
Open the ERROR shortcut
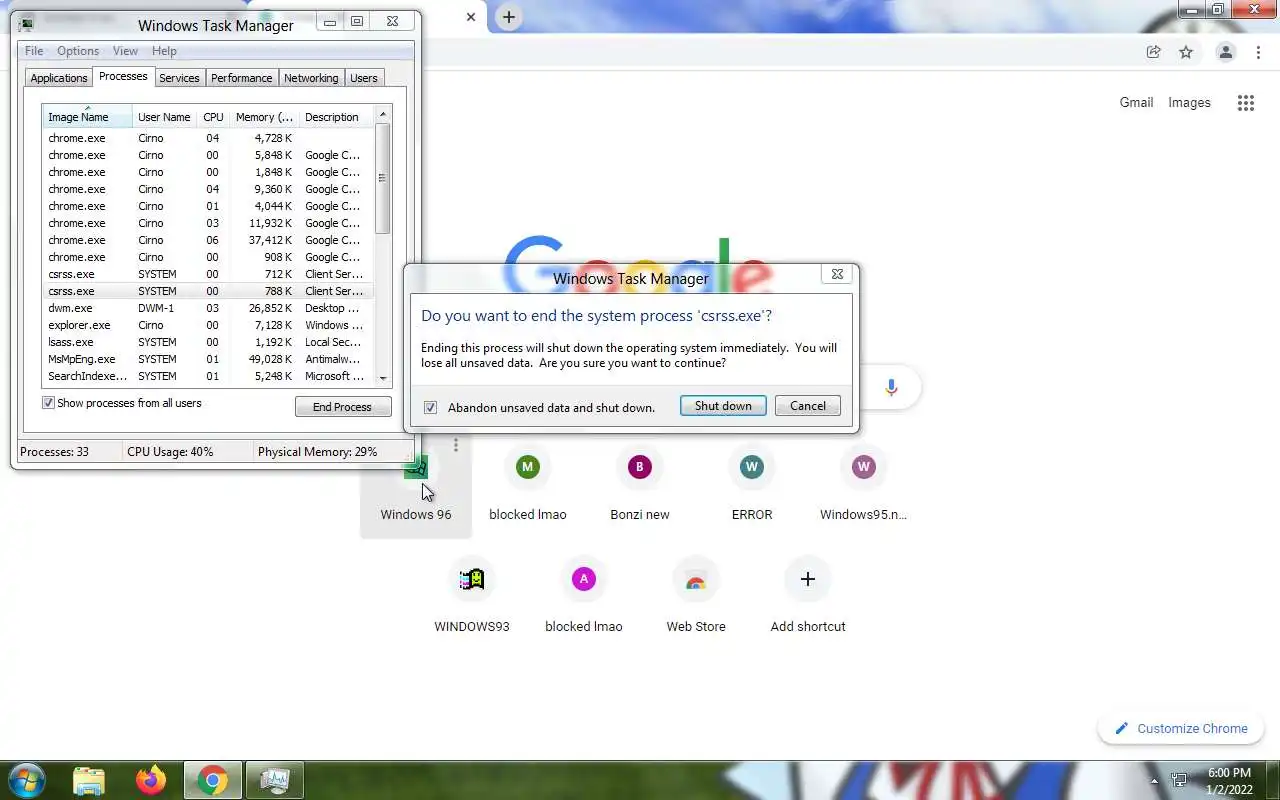tap(752, 485)
